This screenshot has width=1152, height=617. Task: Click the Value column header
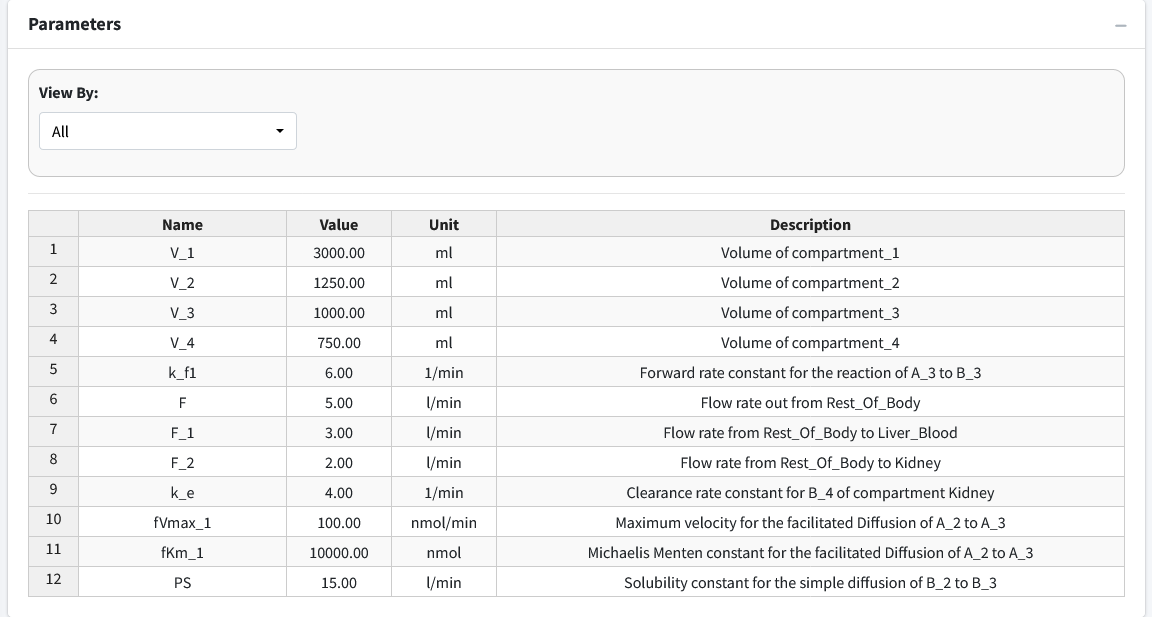[x=339, y=224]
